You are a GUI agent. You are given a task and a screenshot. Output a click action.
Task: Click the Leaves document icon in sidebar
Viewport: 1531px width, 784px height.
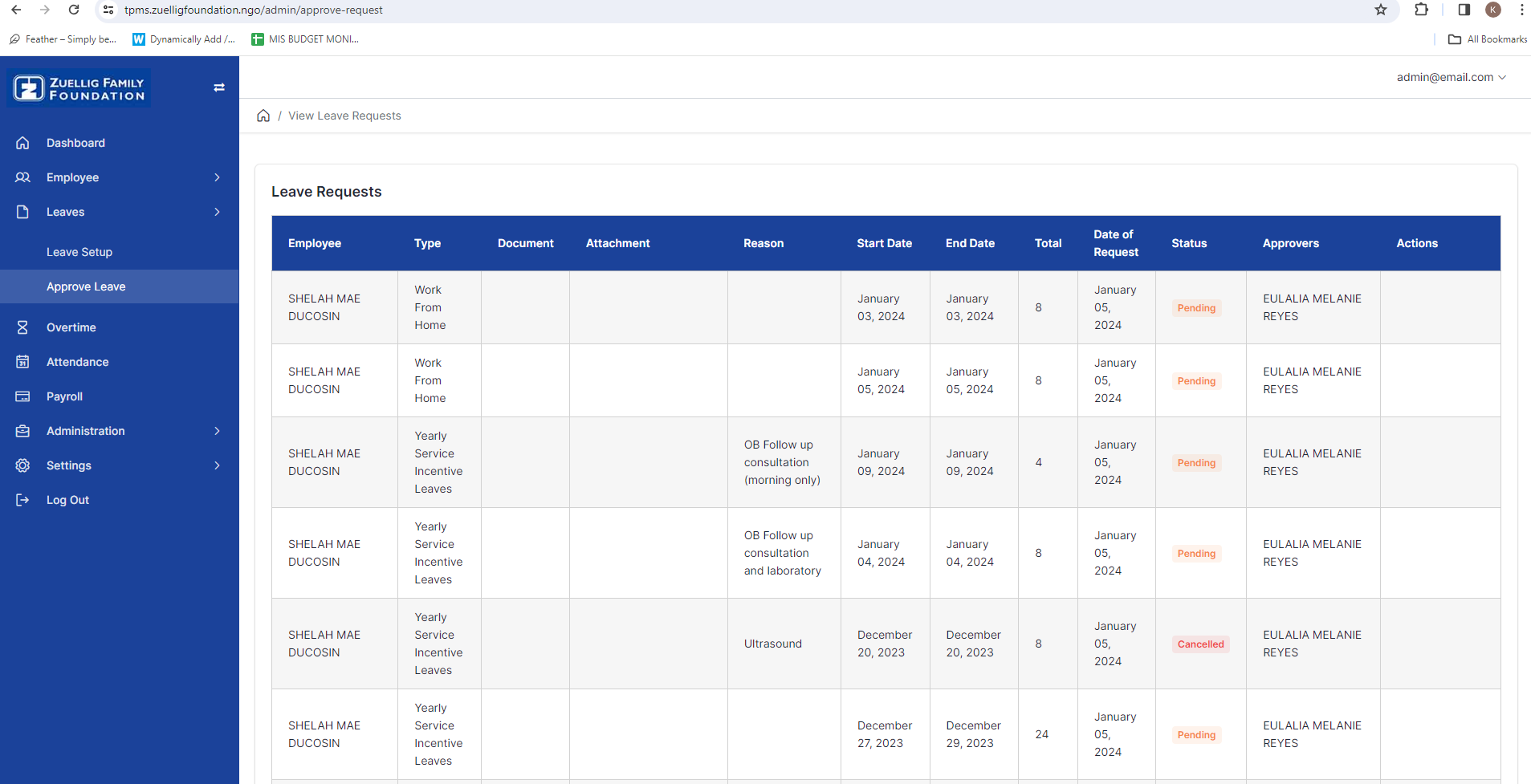(22, 212)
